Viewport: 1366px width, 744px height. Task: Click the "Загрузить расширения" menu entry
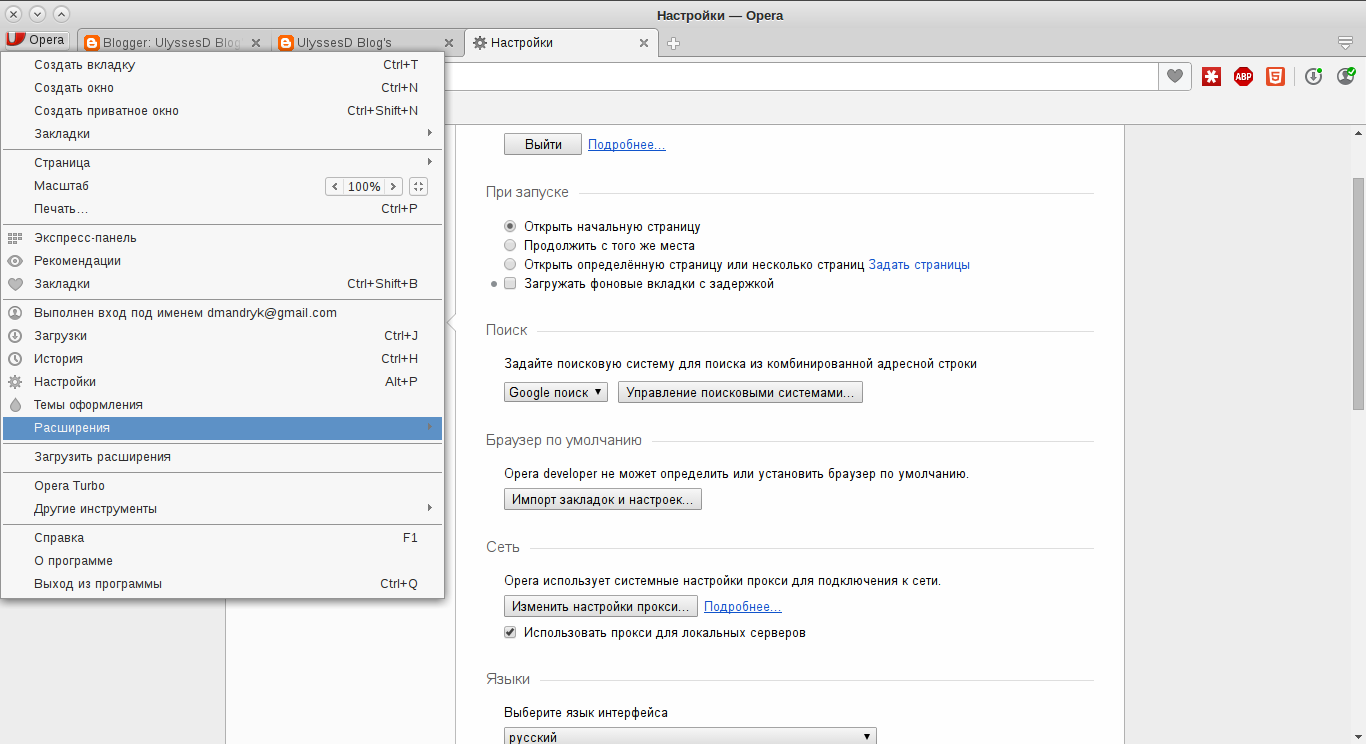(x=104, y=456)
